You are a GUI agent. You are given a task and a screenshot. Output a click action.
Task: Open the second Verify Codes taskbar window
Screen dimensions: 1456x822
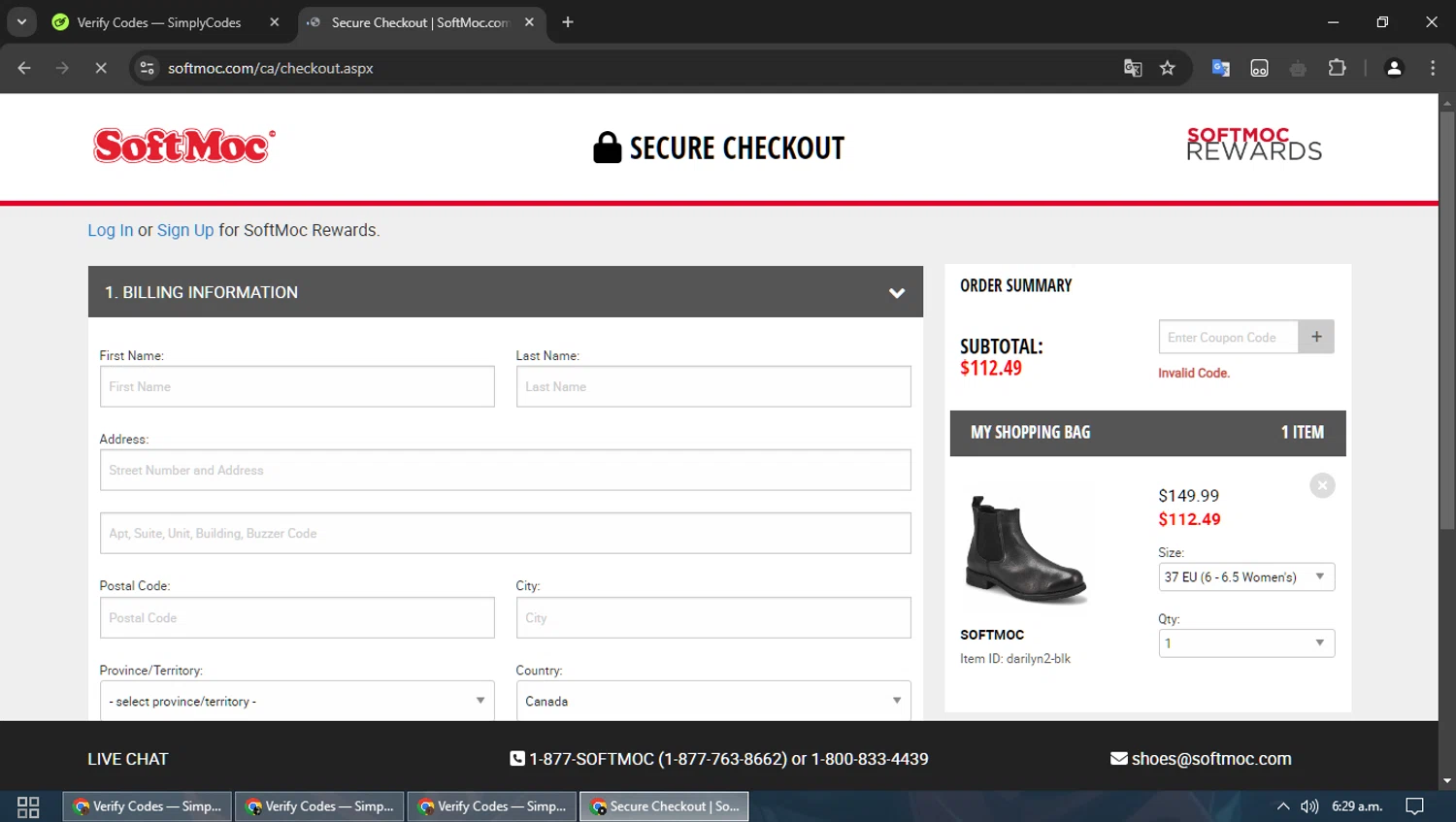click(319, 806)
